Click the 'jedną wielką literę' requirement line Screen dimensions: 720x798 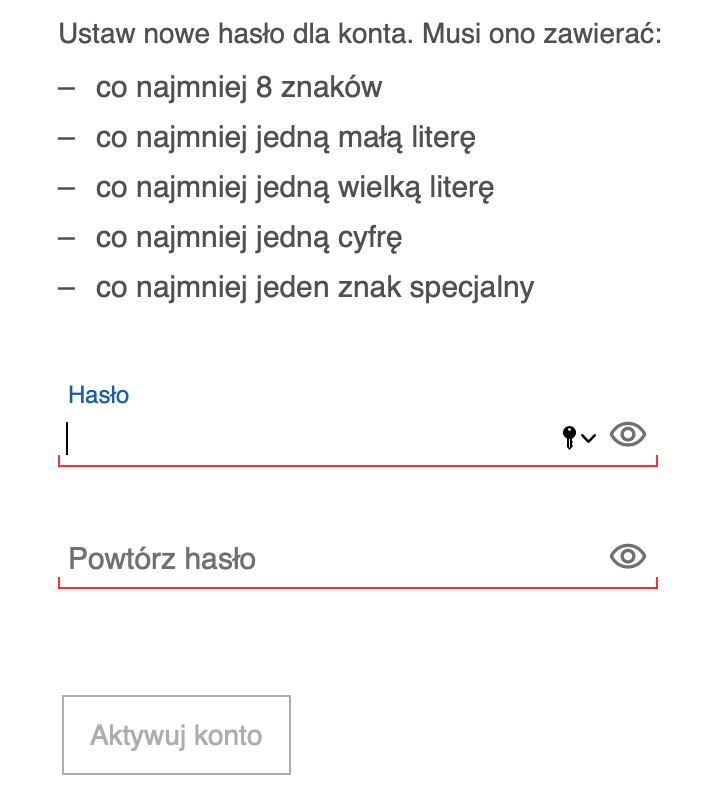[x=295, y=187]
